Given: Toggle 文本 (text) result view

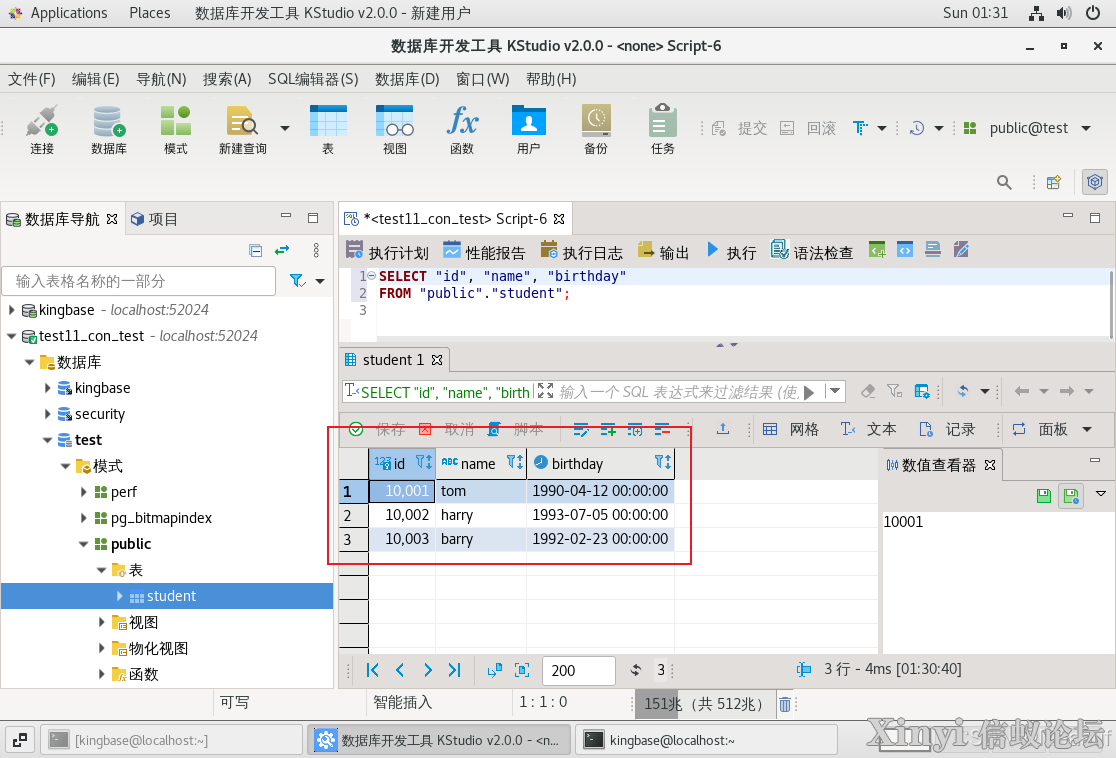Looking at the screenshot, I should 868,429.
